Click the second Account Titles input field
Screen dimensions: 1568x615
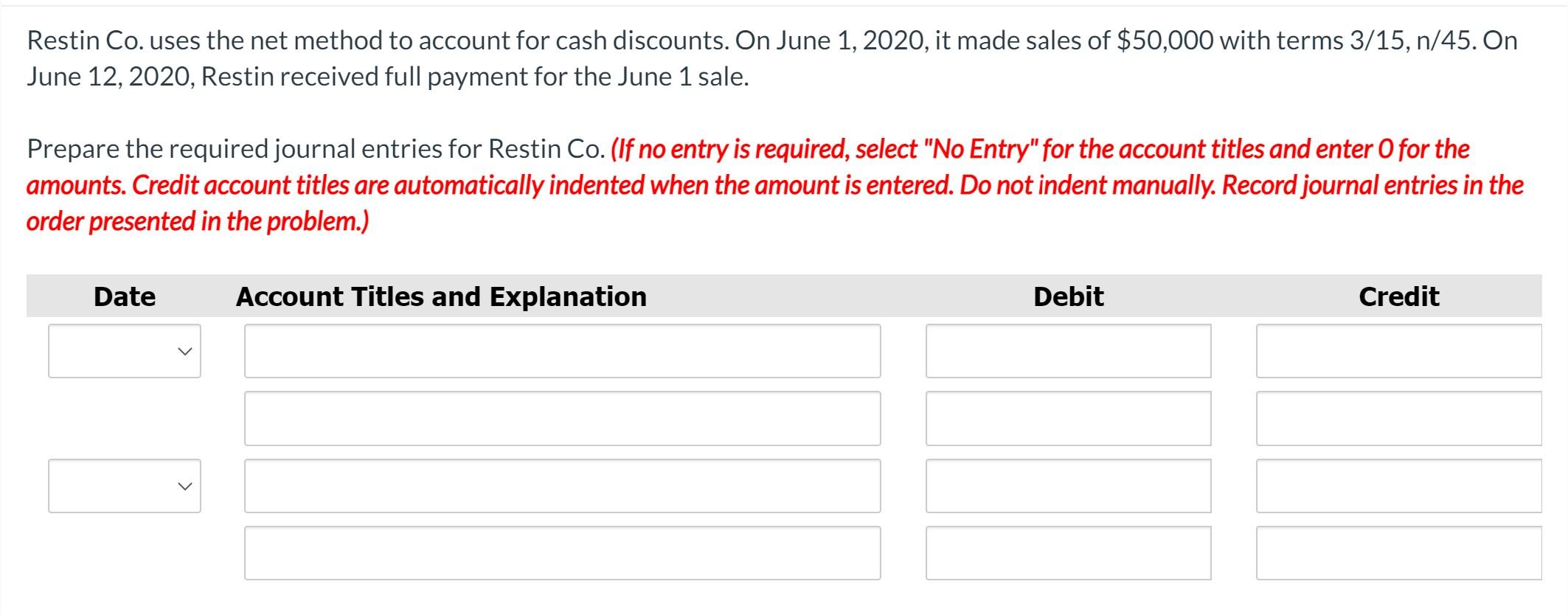[563, 418]
